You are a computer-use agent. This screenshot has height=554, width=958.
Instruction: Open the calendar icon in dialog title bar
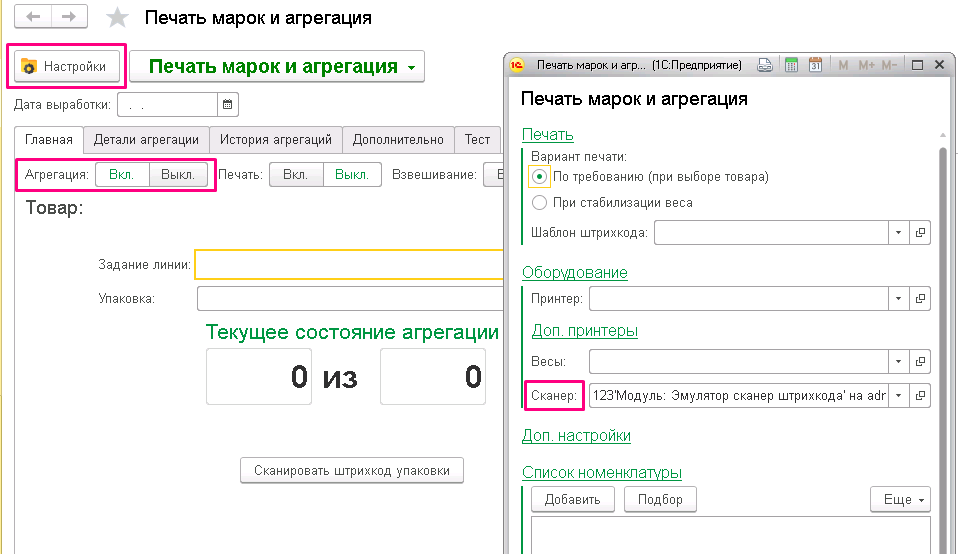tap(815, 66)
